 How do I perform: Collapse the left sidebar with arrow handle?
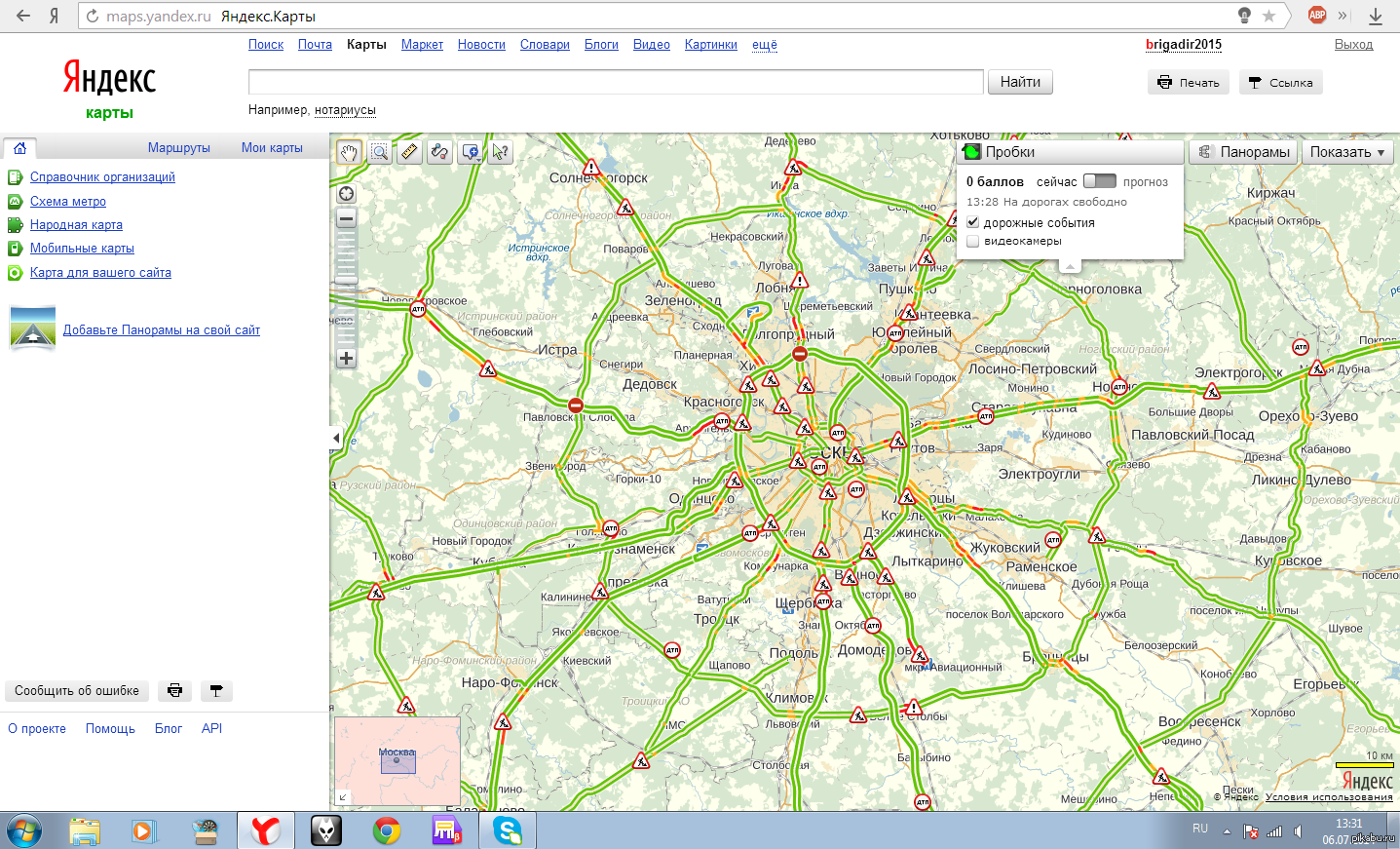pyautogui.click(x=336, y=439)
